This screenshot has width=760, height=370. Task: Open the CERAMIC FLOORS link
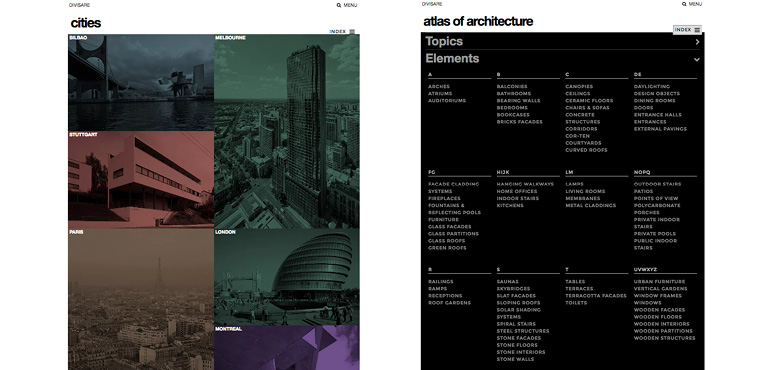[x=589, y=101]
